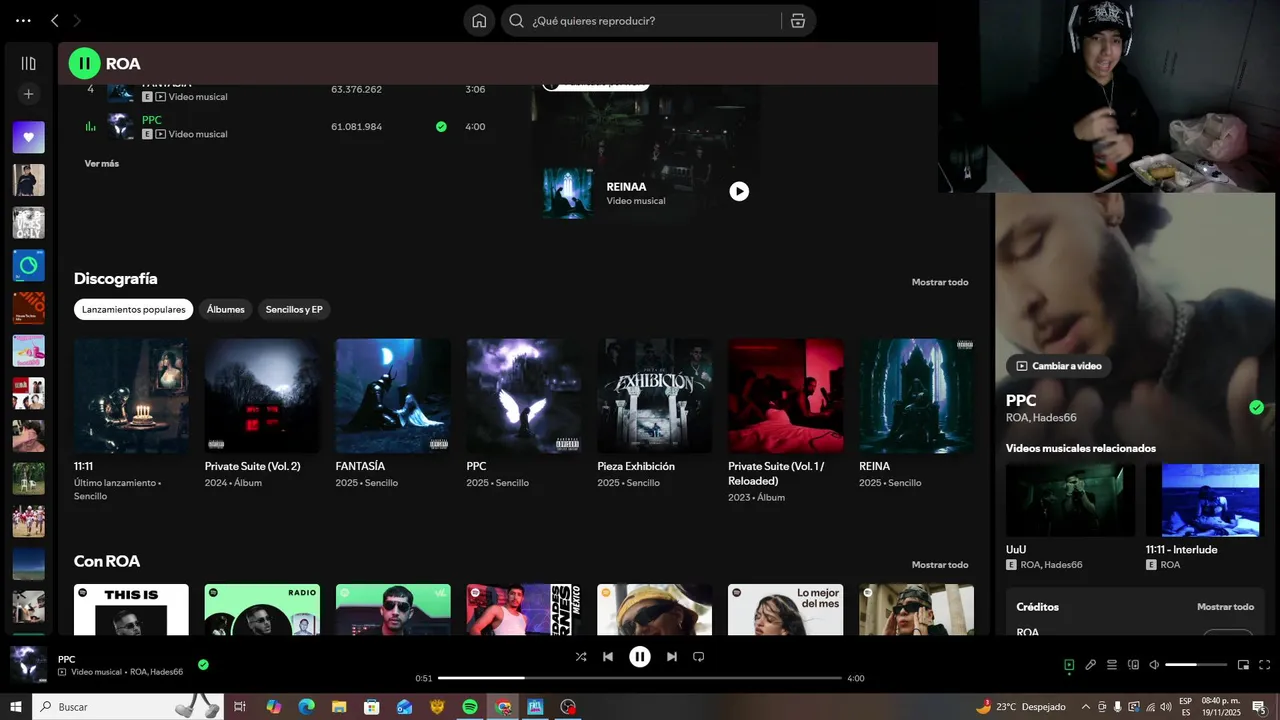
Task: Select 'Álbumes' filter chip
Action: [x=225, y=310]
